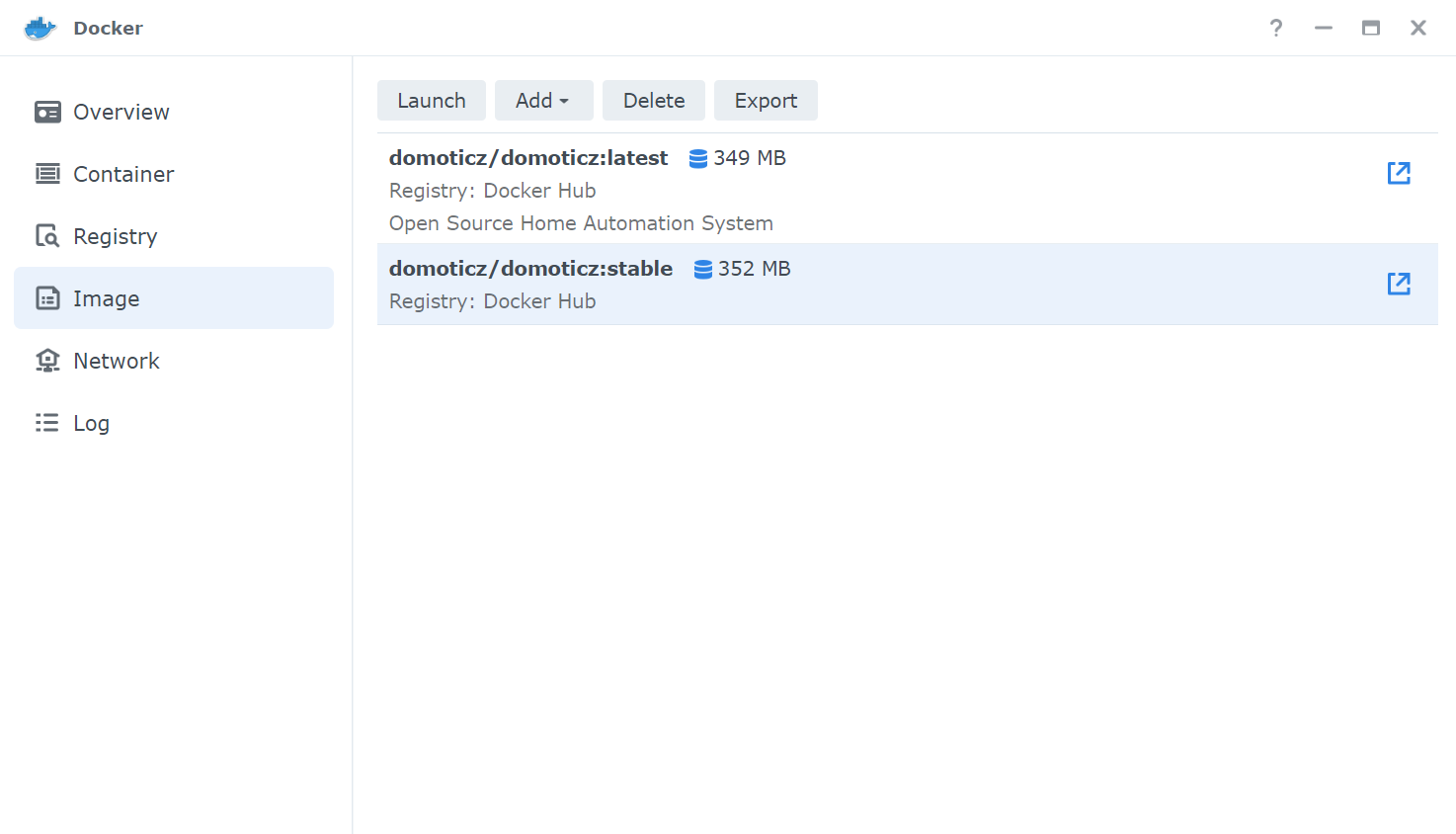The height and width of the screenshot is (834, 1456).
Task: Minimize the Docker window
Action: click(1324, 28)
